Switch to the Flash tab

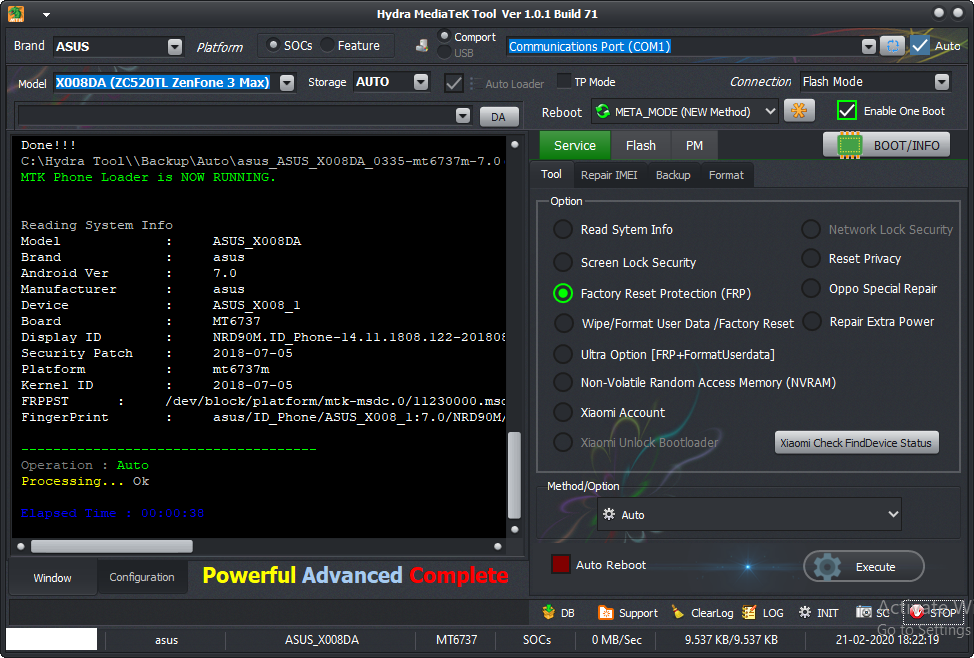[x=640, y=145]
